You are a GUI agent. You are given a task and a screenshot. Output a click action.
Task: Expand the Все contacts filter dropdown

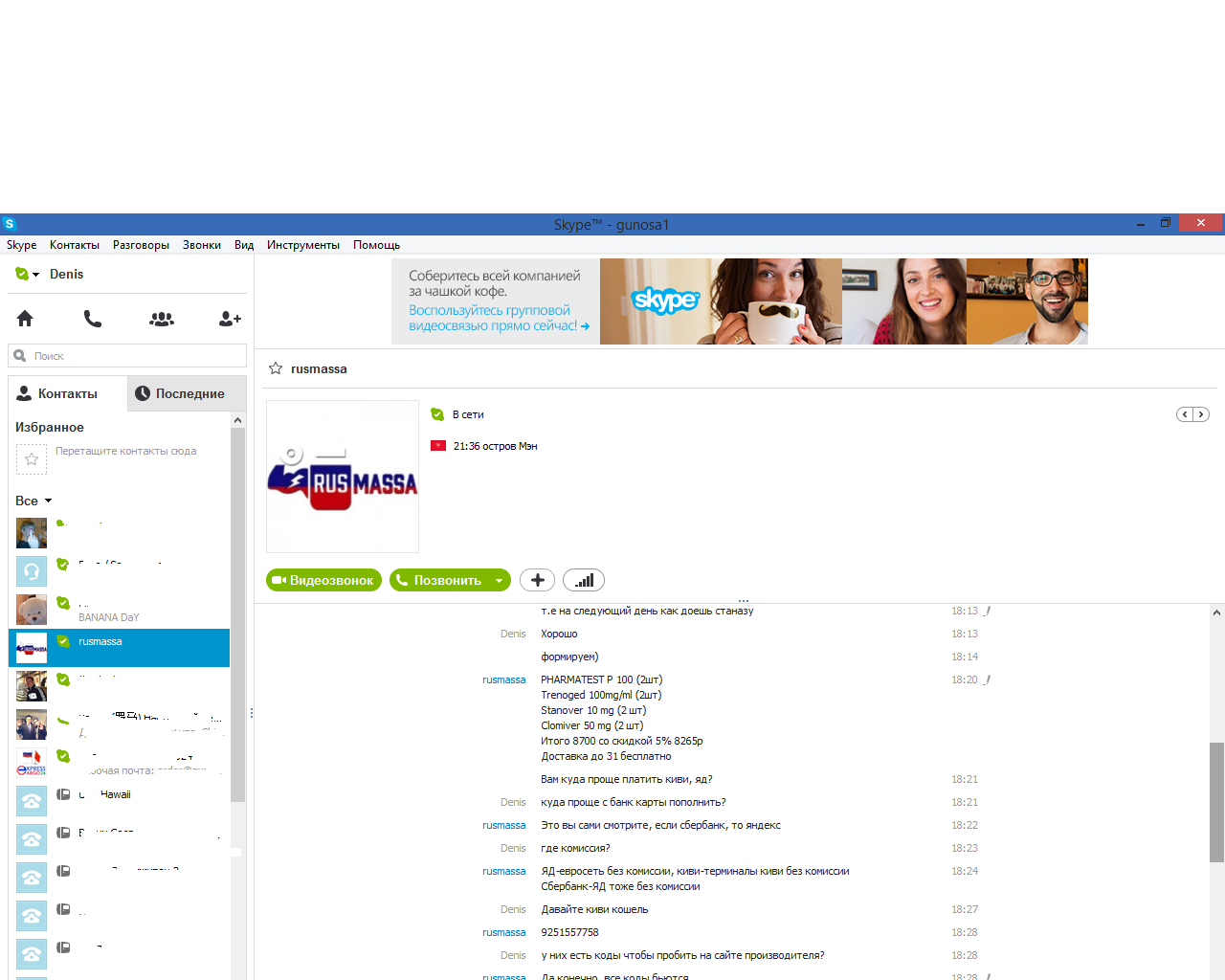(33, 501)
